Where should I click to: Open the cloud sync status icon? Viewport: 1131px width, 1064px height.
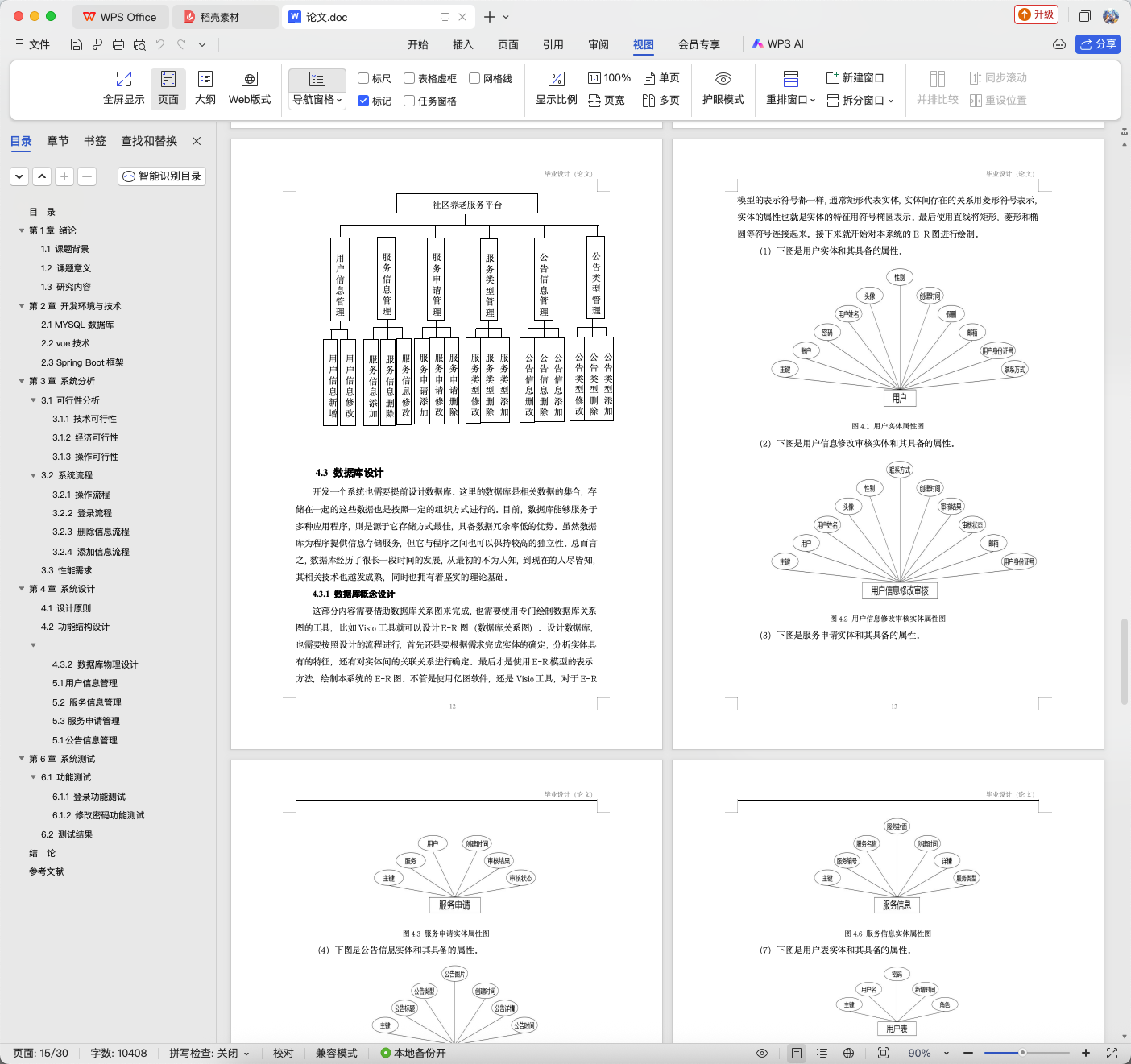tap(1059, 44)
